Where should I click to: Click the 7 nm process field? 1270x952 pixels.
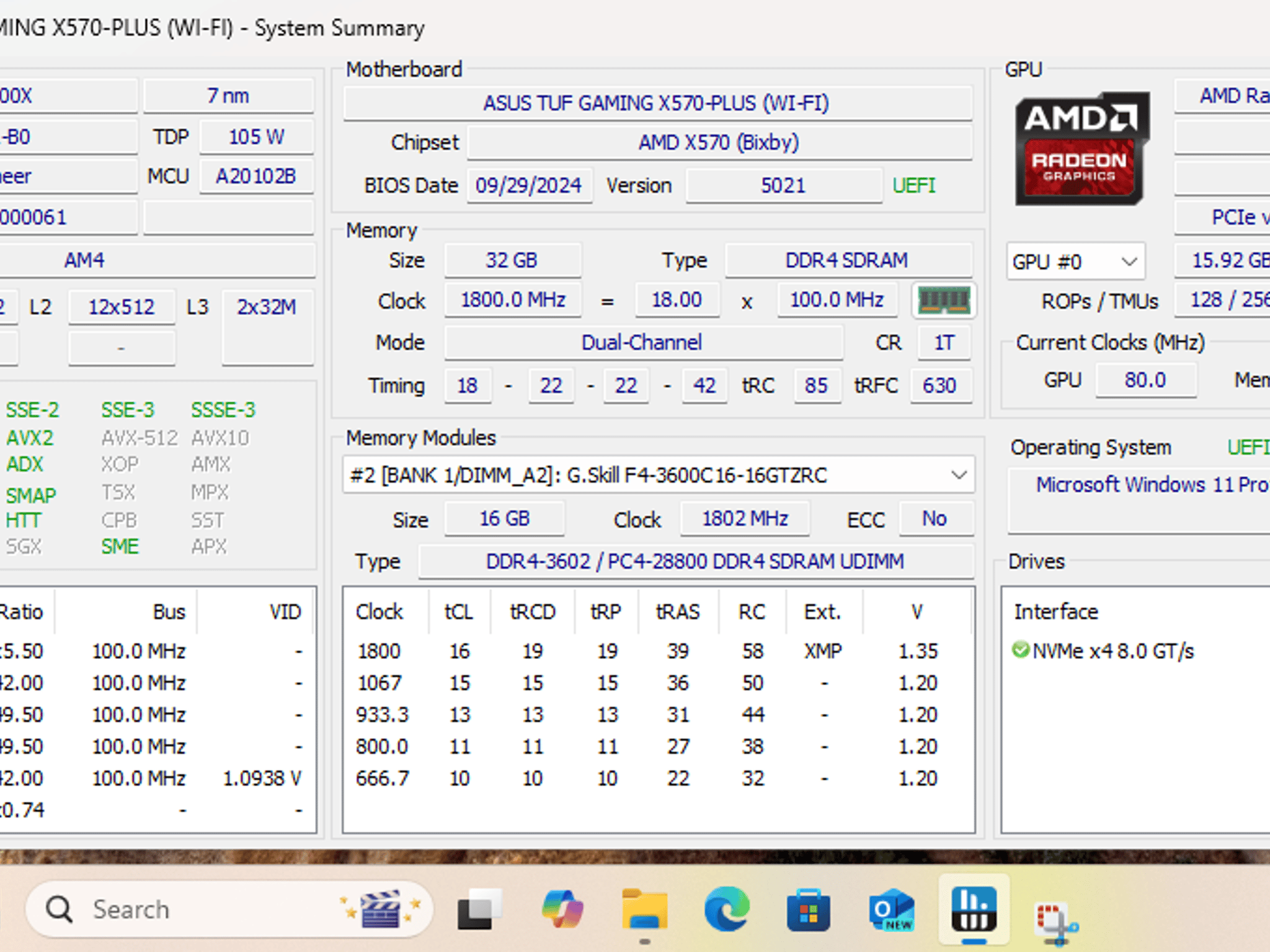click(x=228, y=96)
